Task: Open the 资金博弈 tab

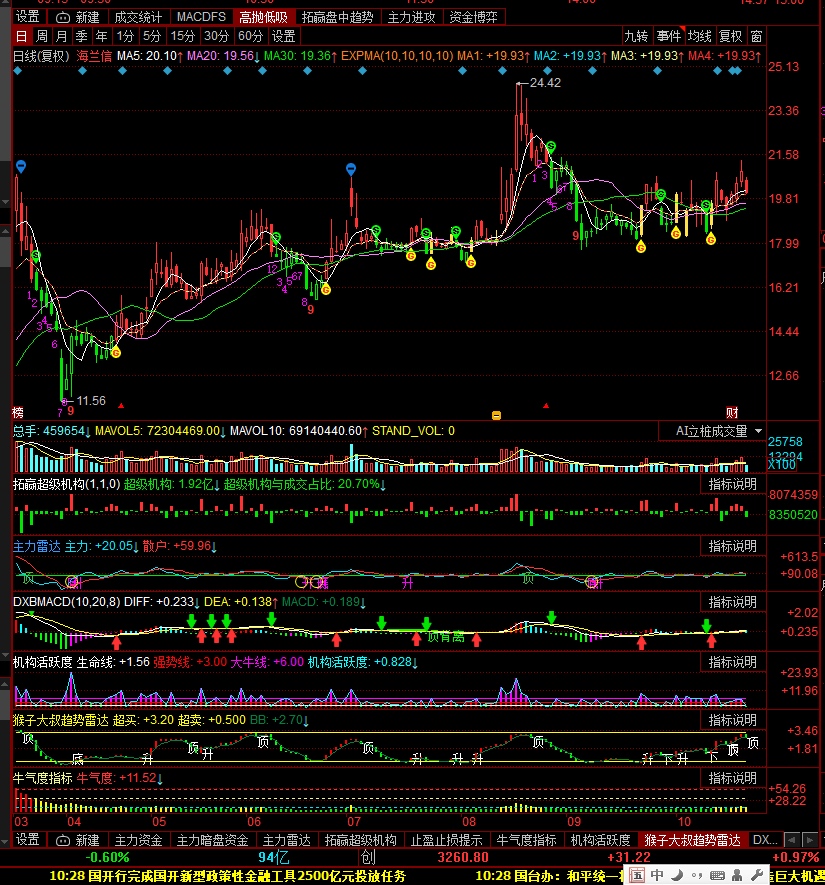Action: point(473,17)
